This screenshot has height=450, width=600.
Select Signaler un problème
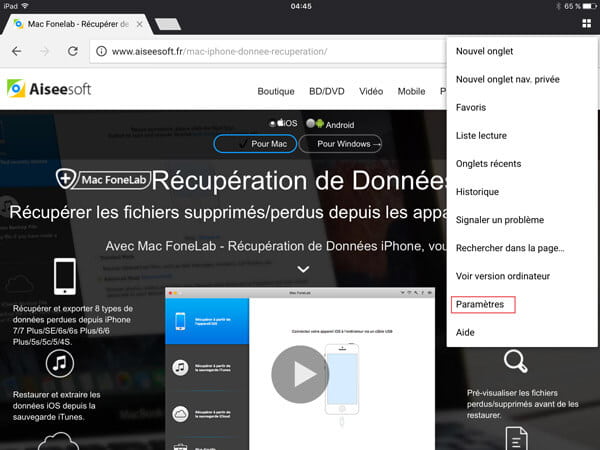click(x=500, y=220)
